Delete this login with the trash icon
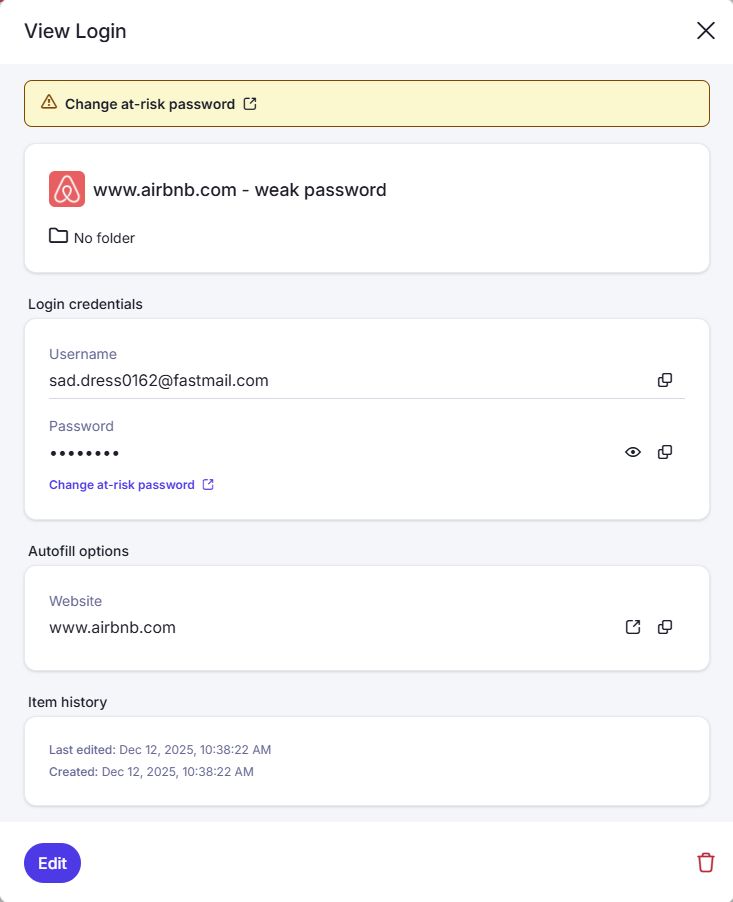 click(706, 862)
